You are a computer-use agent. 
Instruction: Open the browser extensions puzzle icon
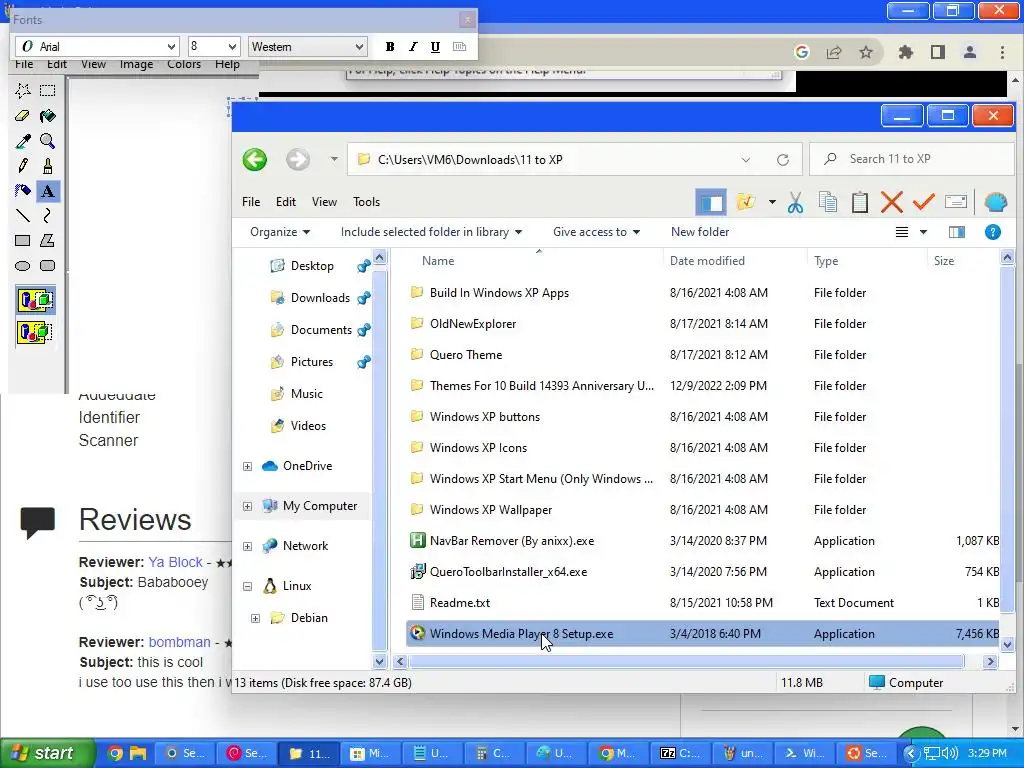906,52
